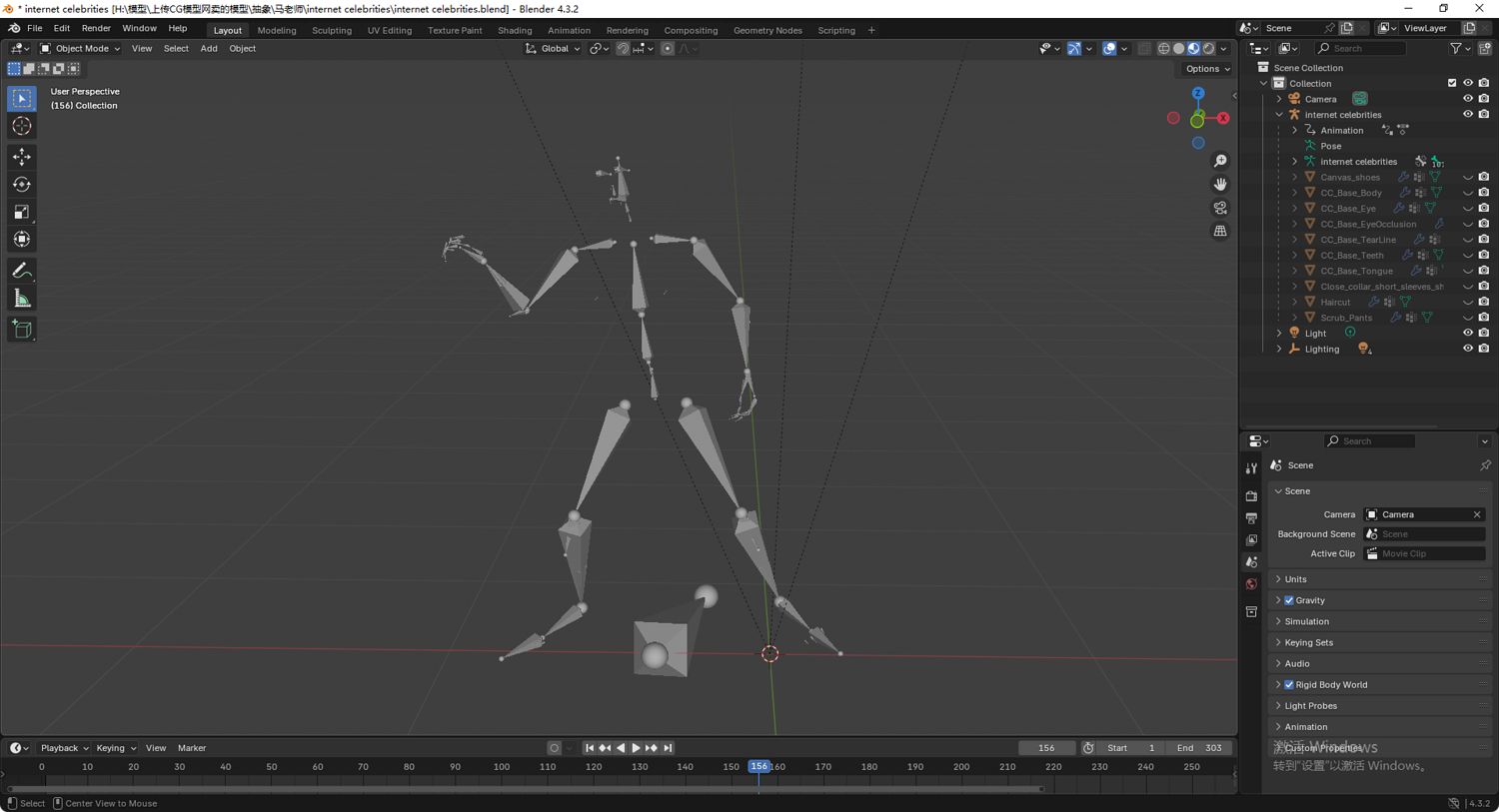Switch to rendered viewport shading
Image resolution: width=1499 pixels, height=812 pixels.
pos(1208,48)
